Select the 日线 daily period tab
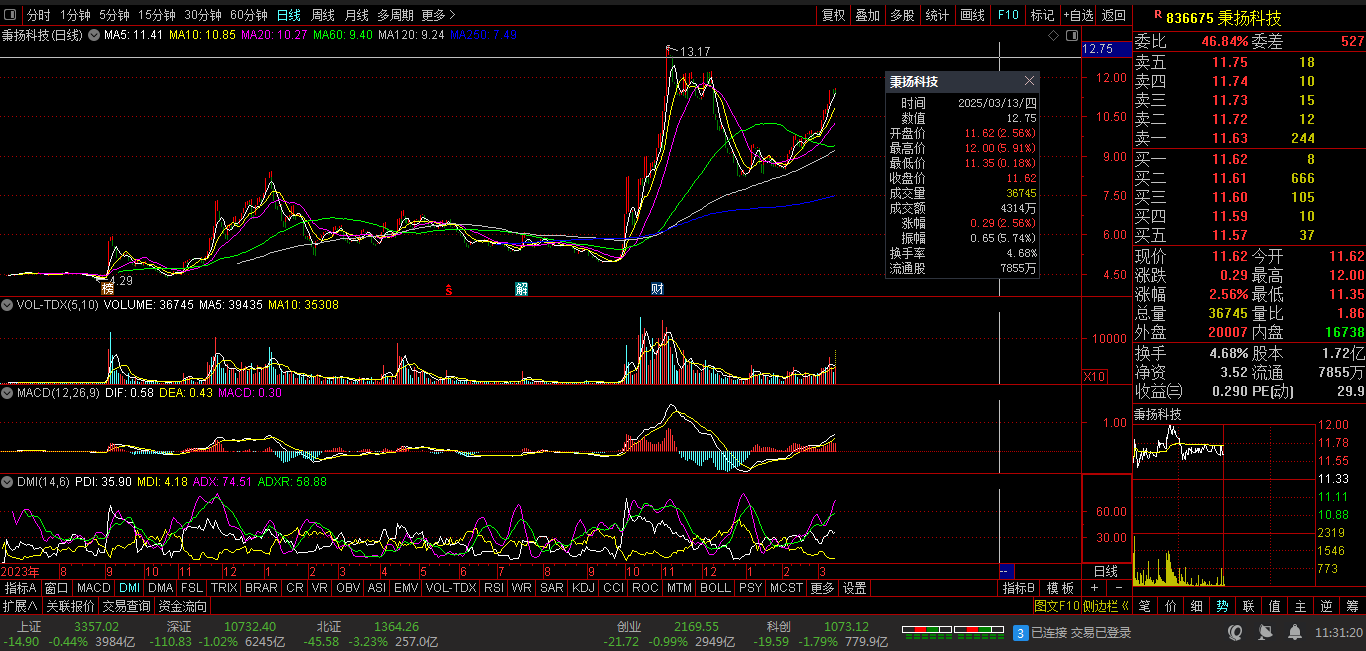 tap(288, 15)
